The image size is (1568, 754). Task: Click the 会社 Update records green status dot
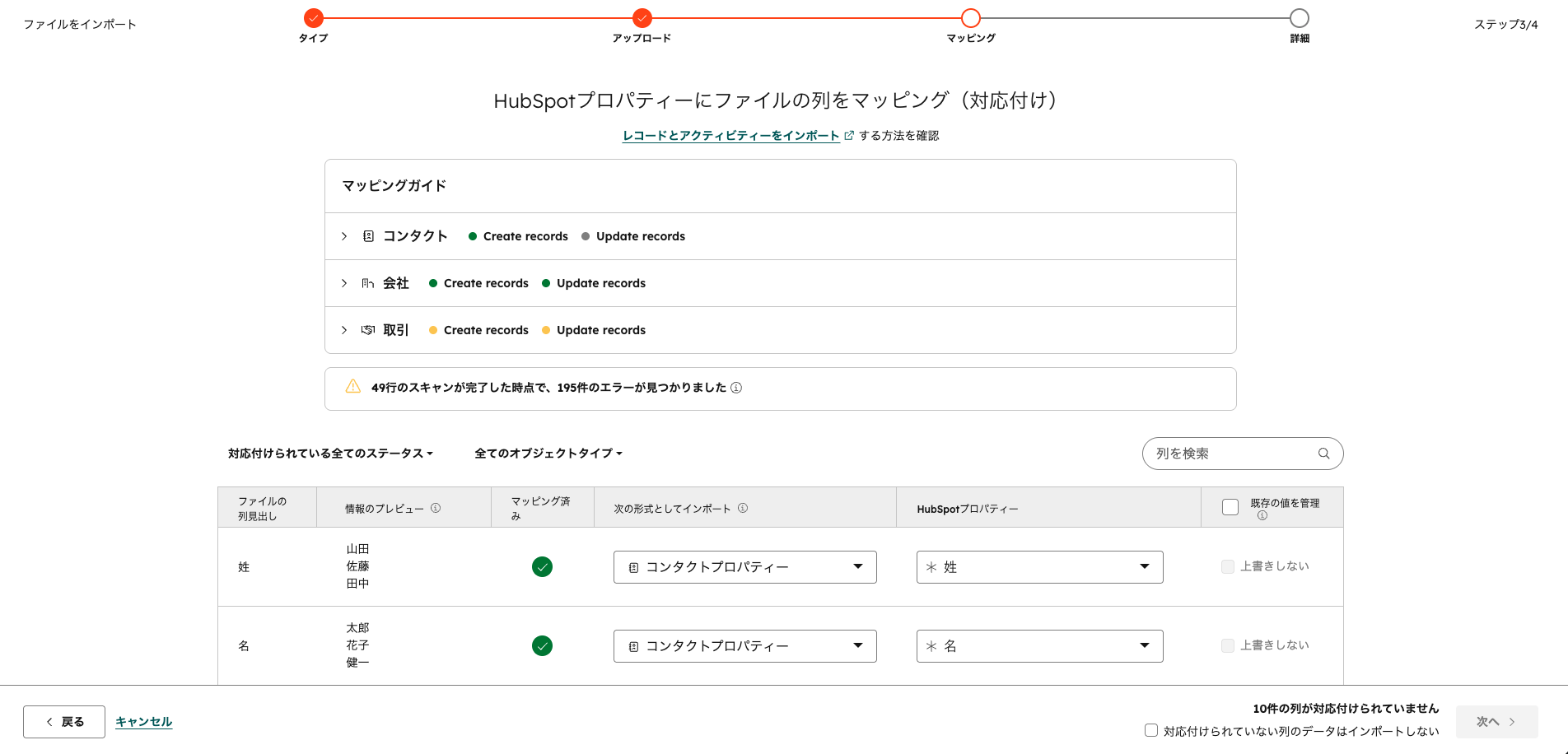546,283
